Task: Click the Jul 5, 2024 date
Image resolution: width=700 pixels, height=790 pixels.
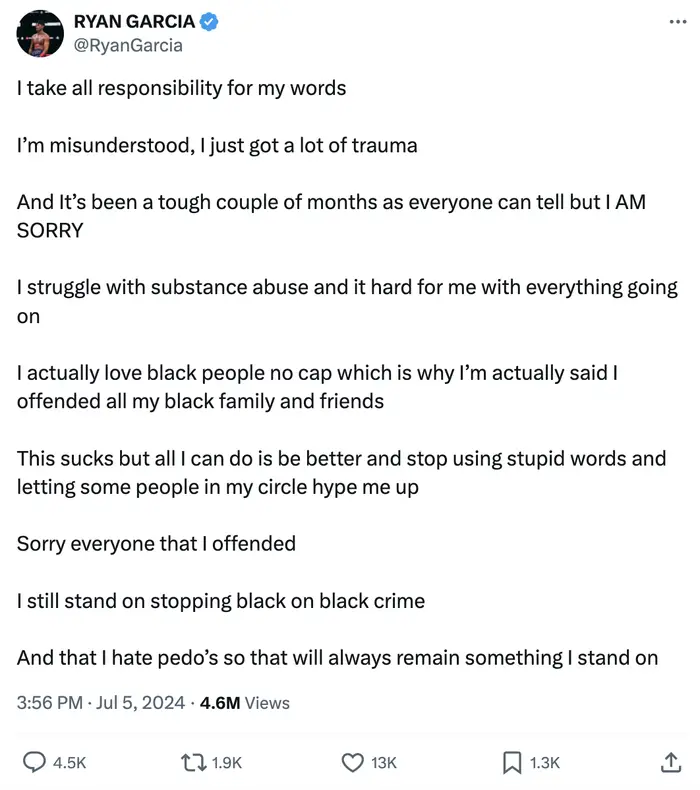Action: (x=140, y=702)
